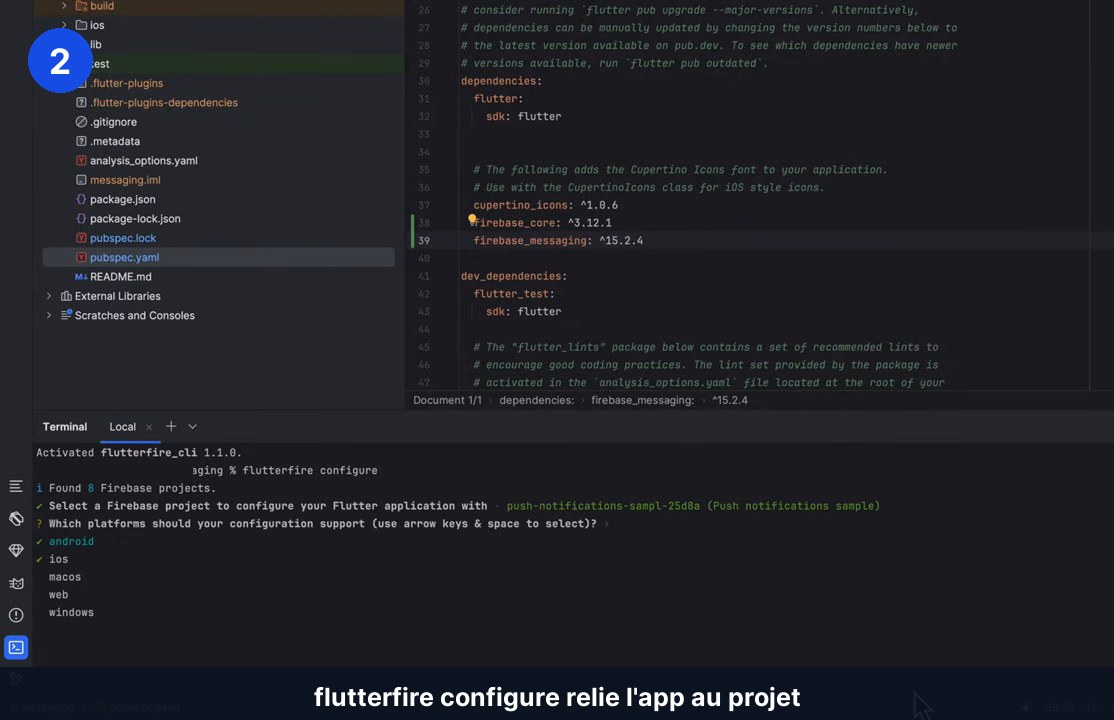The width and height of the screenshot is (1114, 720).
Task: Click the .flutter-plugins-dependencies file icon
Action: (x=81, y=102)
